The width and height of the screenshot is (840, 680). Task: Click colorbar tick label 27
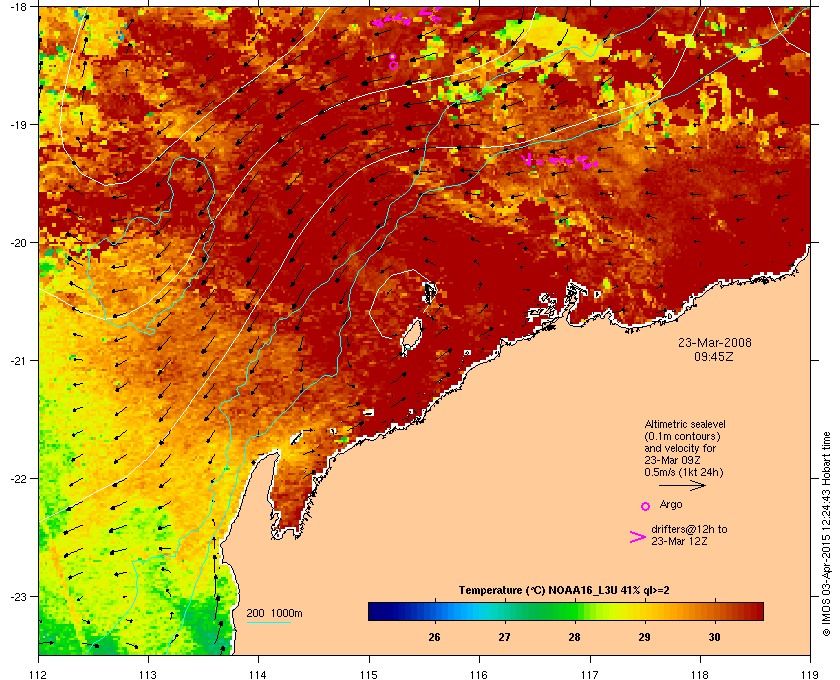pyautogui.click(x=504, y=637)
